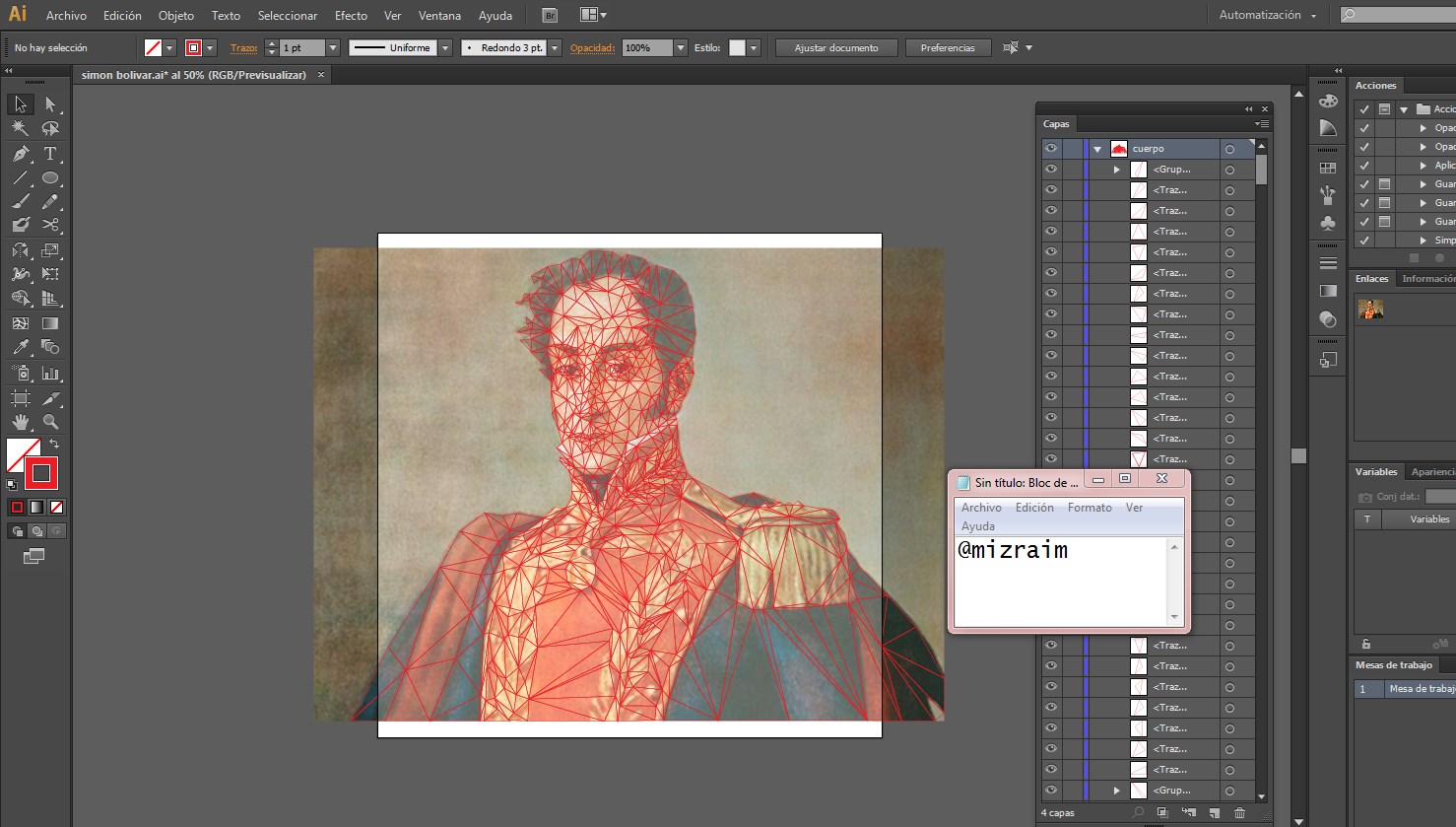Select the Rotate/Reflect tool

pos(21,250)
